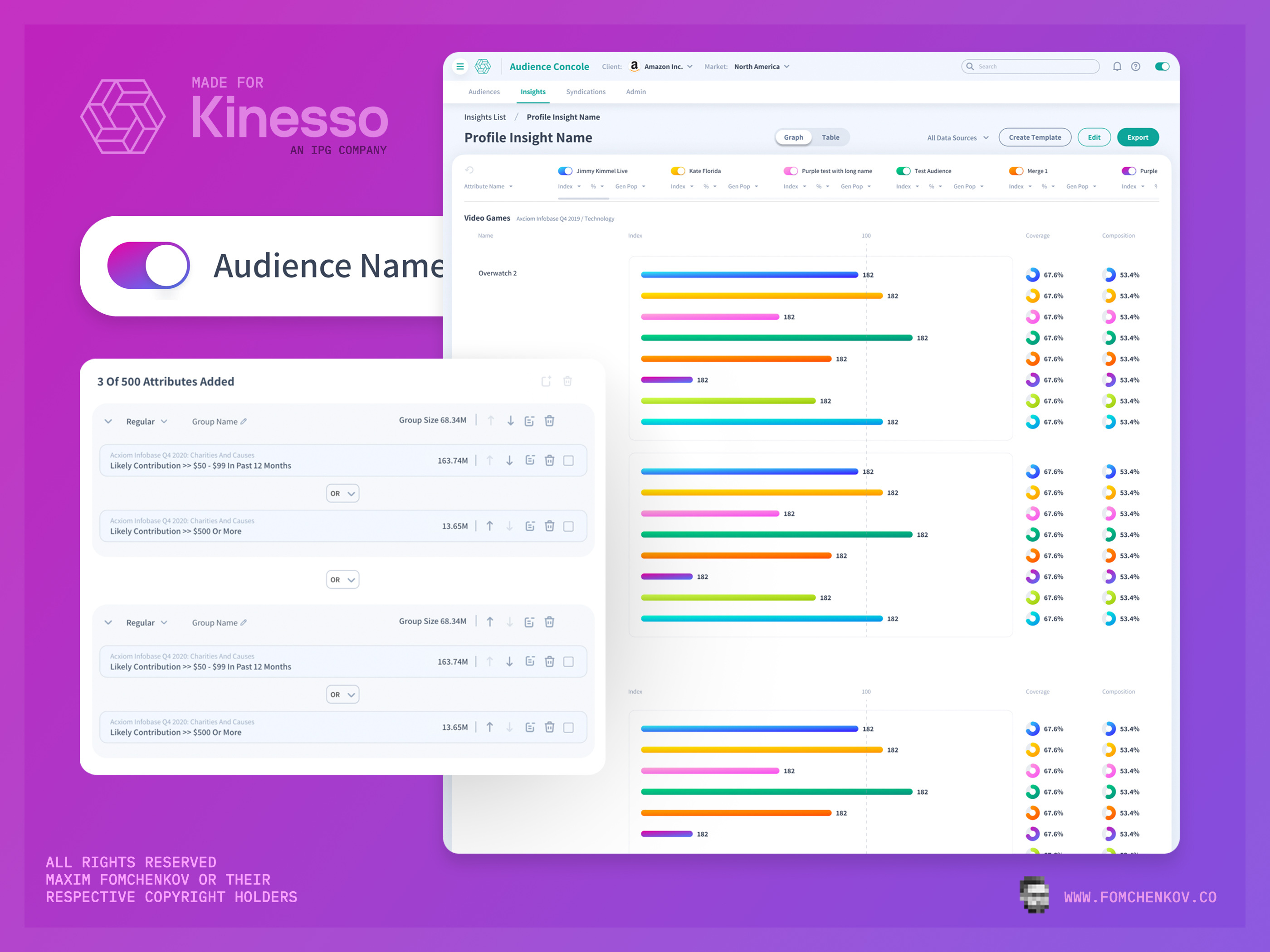Check the checkbox on the 163.74M attribute row
1270x952 pixels.
pyautogui.click(x=568, y=460)
